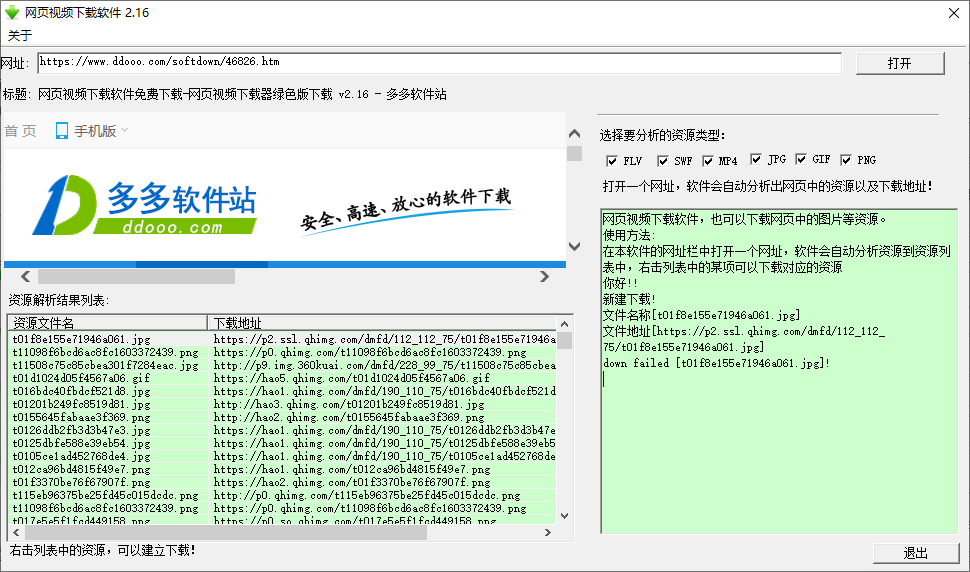The image size is (970, 572).
Task: Toggle the FLV checkbox
Action: [x=612, y=161]
